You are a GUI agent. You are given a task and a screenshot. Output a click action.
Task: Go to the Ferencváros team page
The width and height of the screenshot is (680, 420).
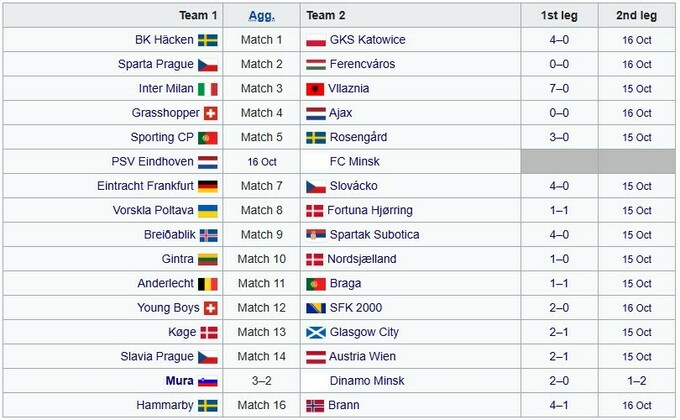(x=362, y=64)
